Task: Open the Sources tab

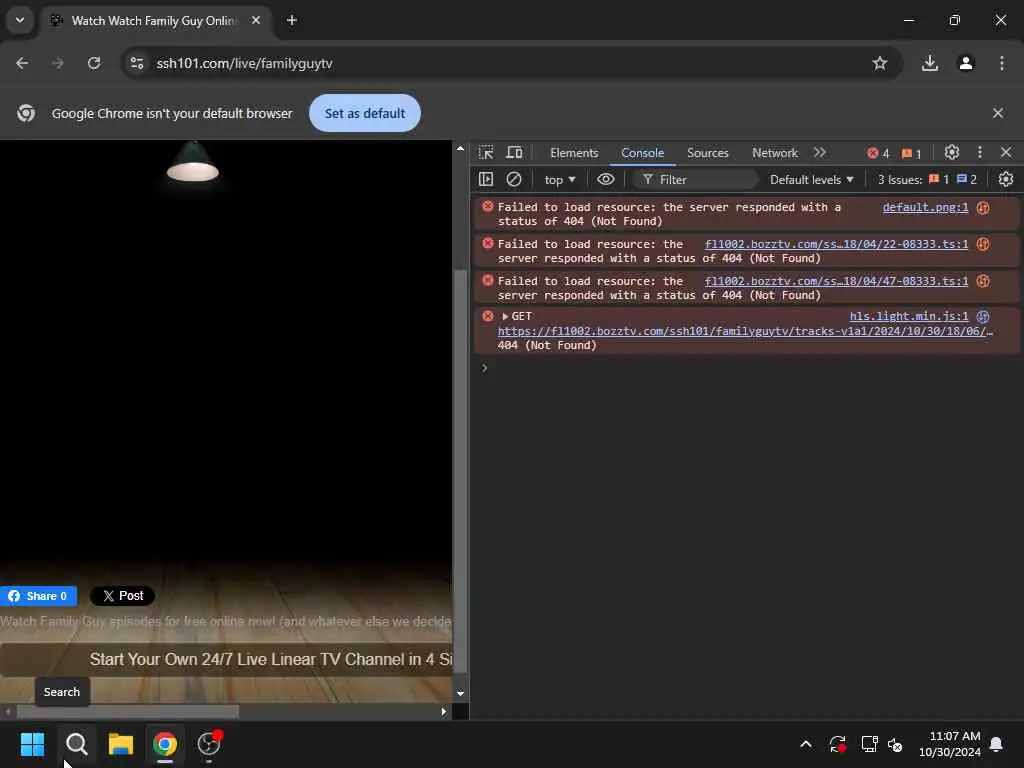Action: [707, 153]
